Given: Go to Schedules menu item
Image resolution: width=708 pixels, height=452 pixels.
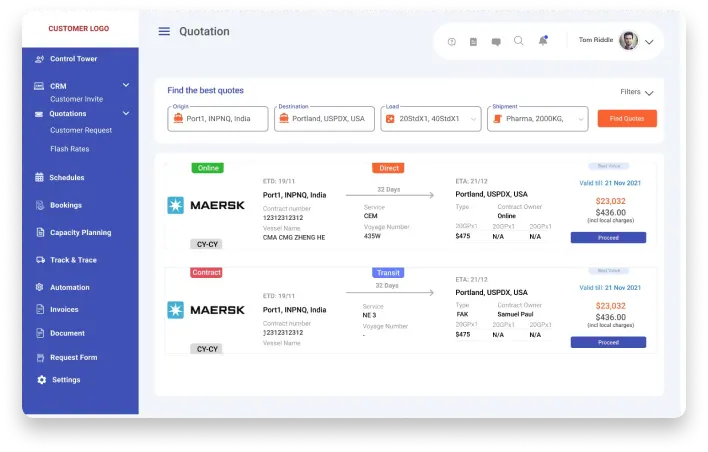Looking at the screenshot, I should [67, 177].
